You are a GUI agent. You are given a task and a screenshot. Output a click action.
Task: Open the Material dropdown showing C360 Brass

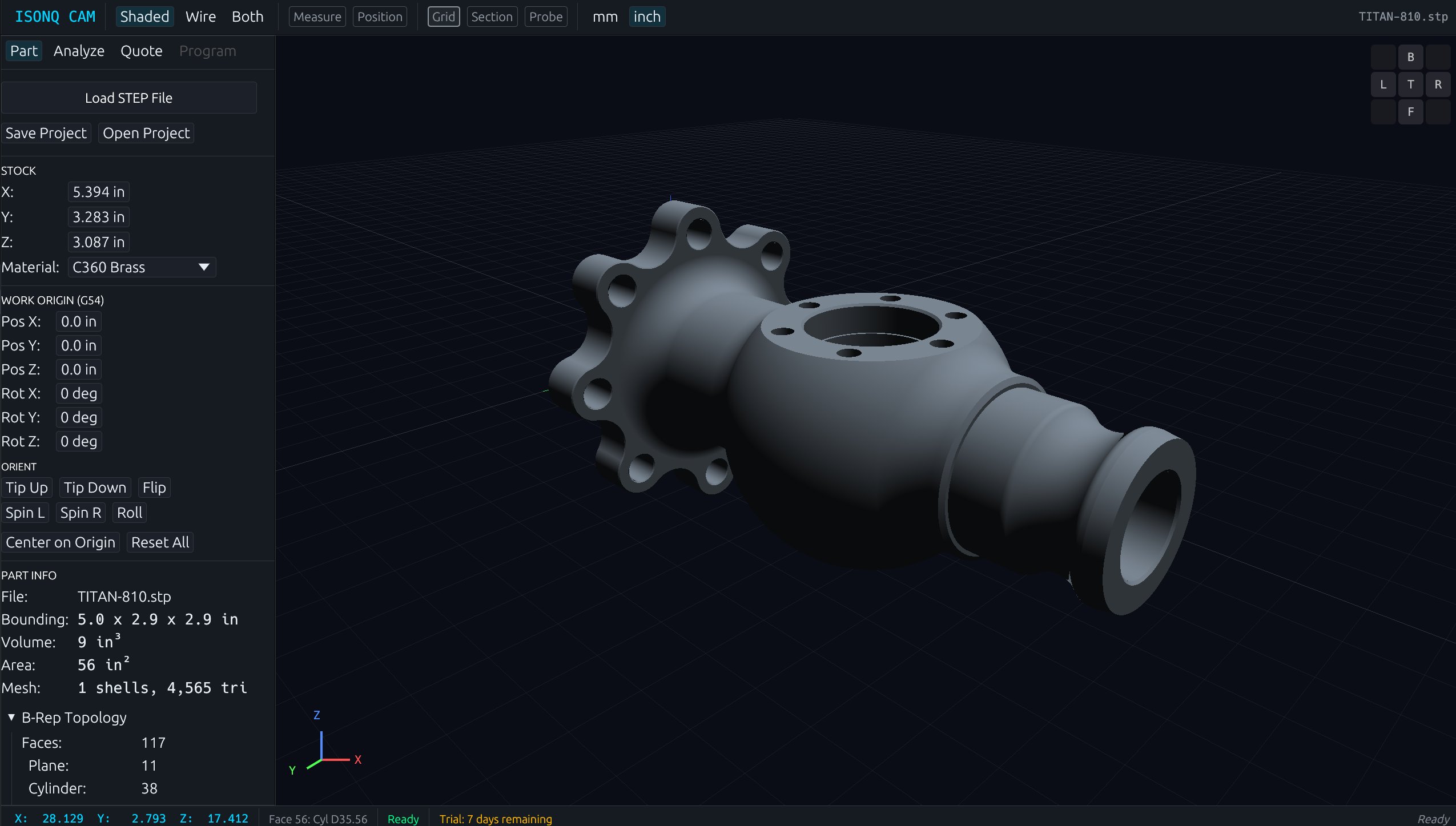click(x=140, y=267)
